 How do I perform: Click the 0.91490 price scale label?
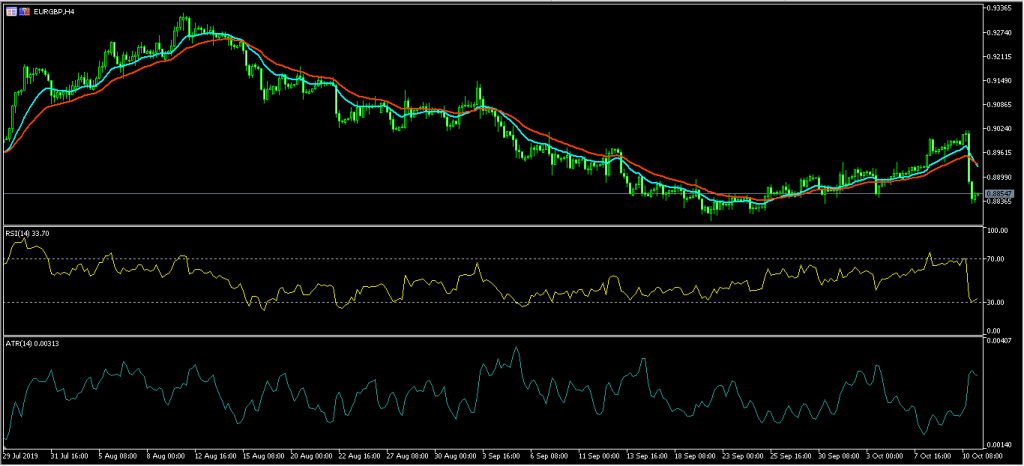1000,81
